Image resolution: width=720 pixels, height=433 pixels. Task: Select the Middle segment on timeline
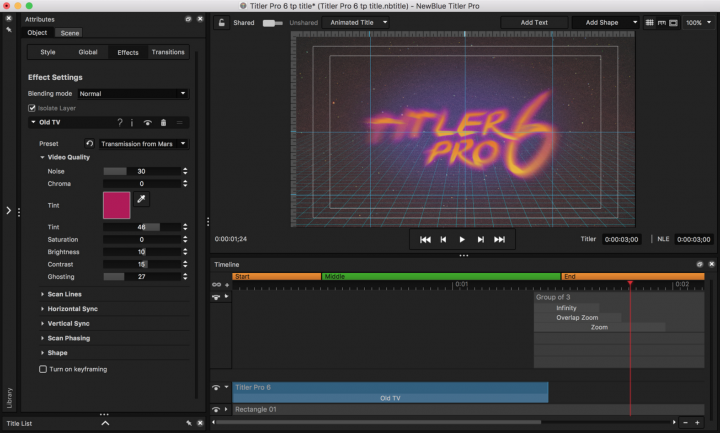[441, 276]
